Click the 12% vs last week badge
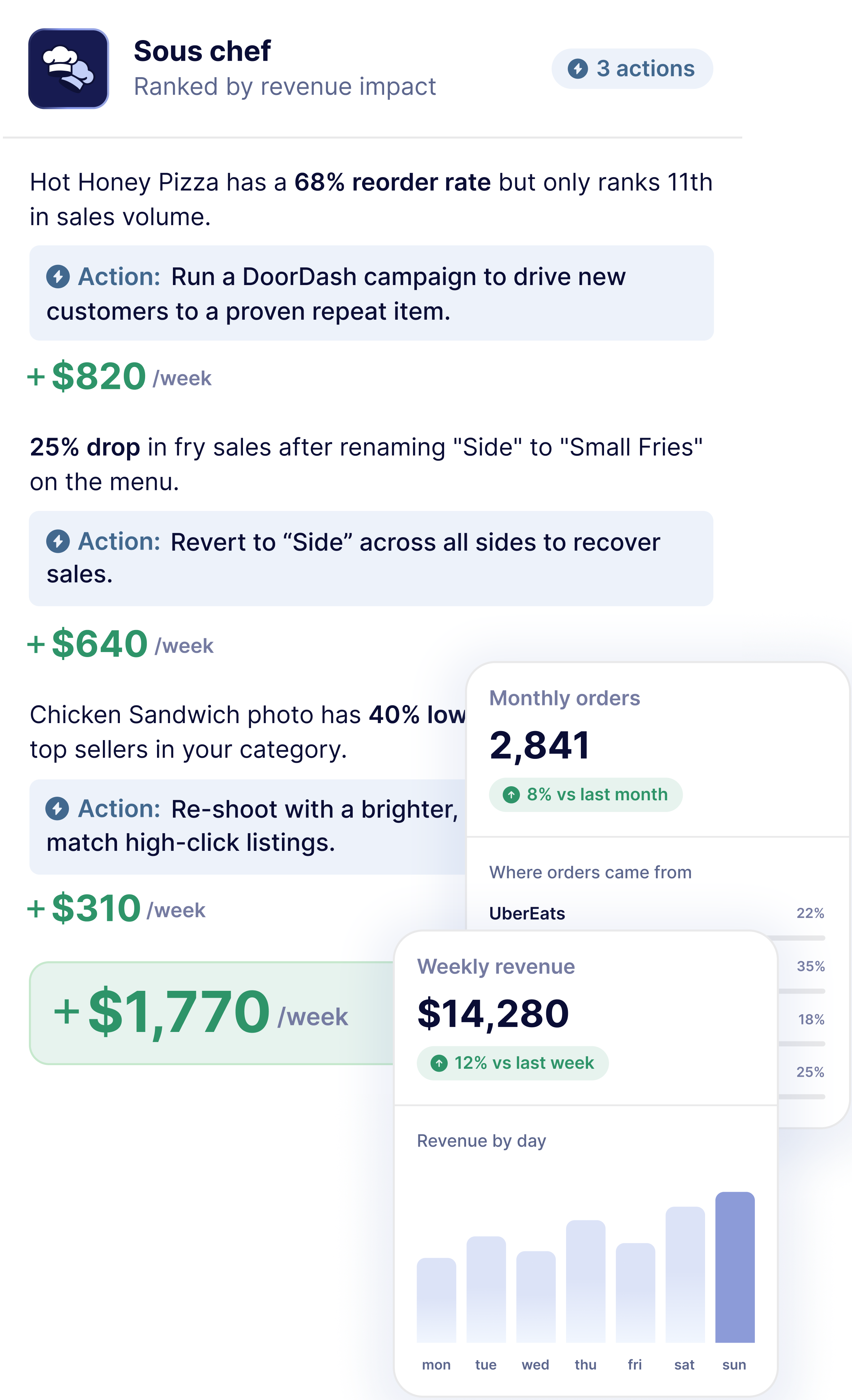This screenshot has width=852, height=1400. coord(513,1063)
